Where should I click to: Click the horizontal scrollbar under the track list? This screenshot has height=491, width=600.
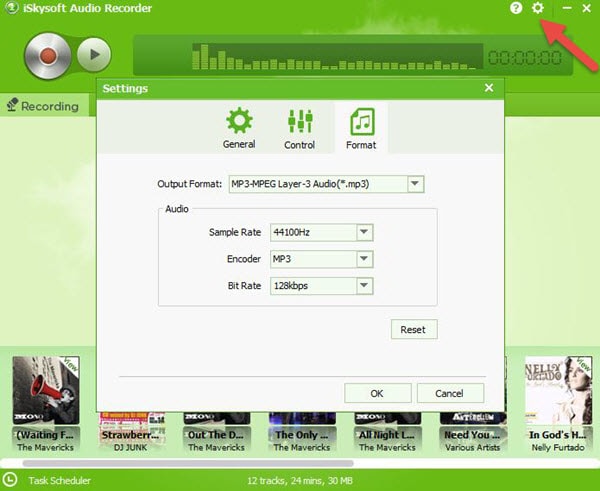[x=188, y=463]
